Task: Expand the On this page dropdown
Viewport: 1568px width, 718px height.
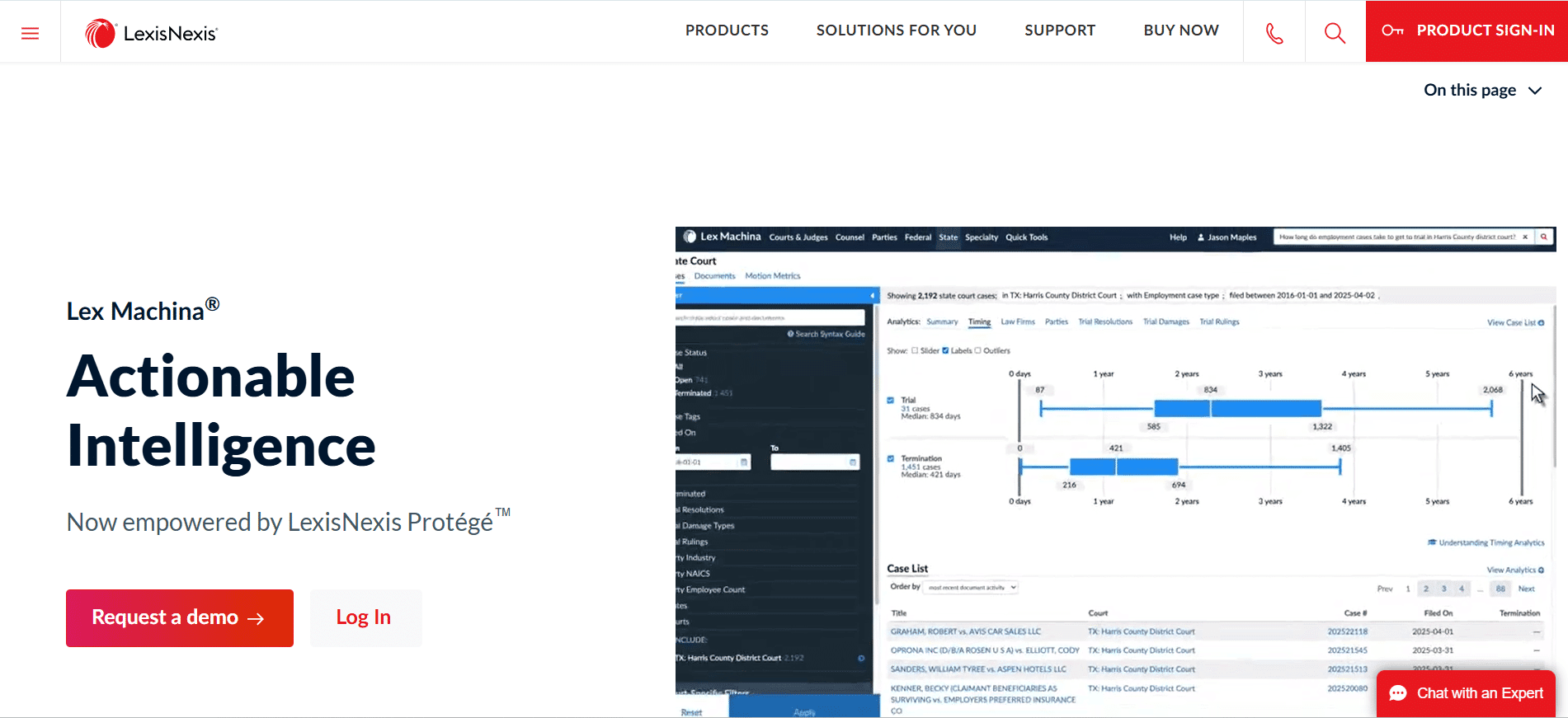Action: (x=1482, y=90)
